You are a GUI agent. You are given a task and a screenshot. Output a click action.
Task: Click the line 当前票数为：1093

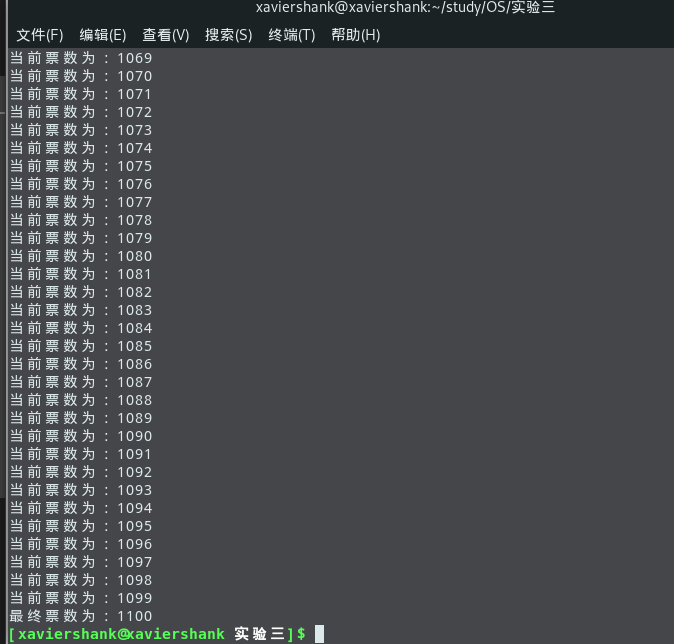click(81, 490)
